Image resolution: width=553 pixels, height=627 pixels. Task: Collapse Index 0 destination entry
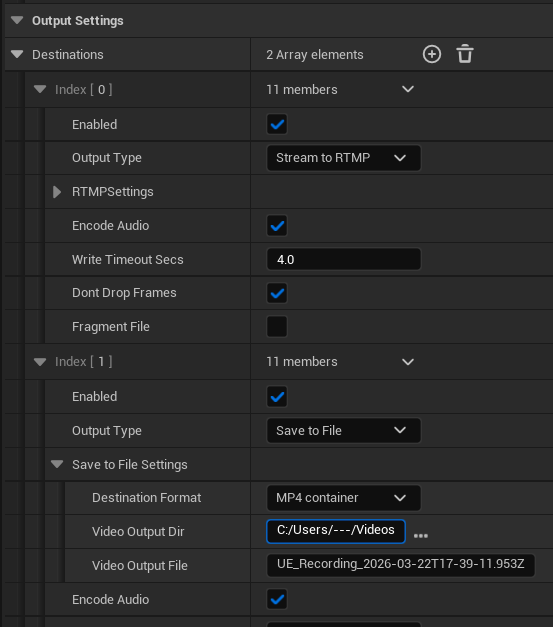tap(40, 89)
